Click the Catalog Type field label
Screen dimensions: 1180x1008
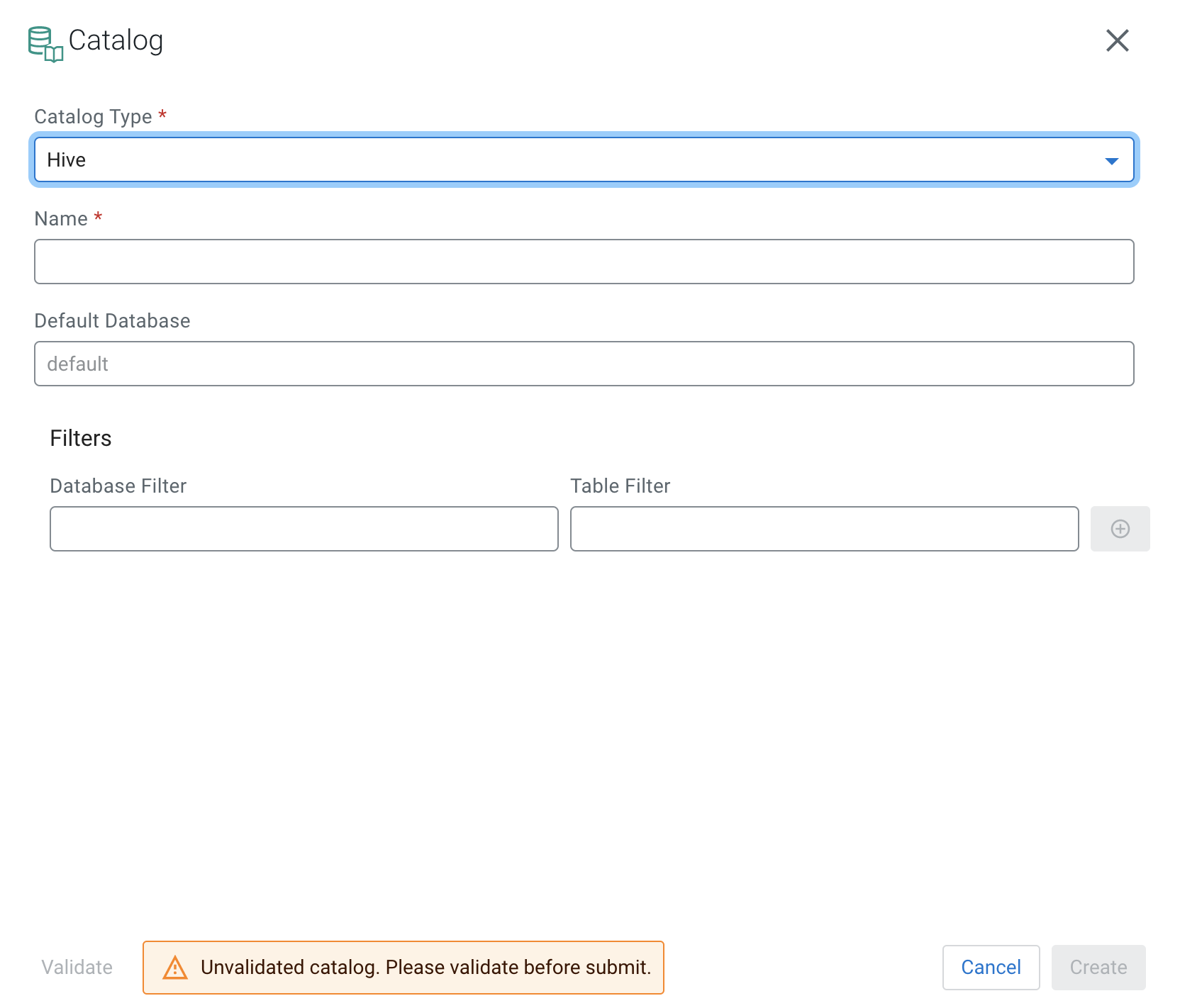pyautogui.click(x=93, y=117)
